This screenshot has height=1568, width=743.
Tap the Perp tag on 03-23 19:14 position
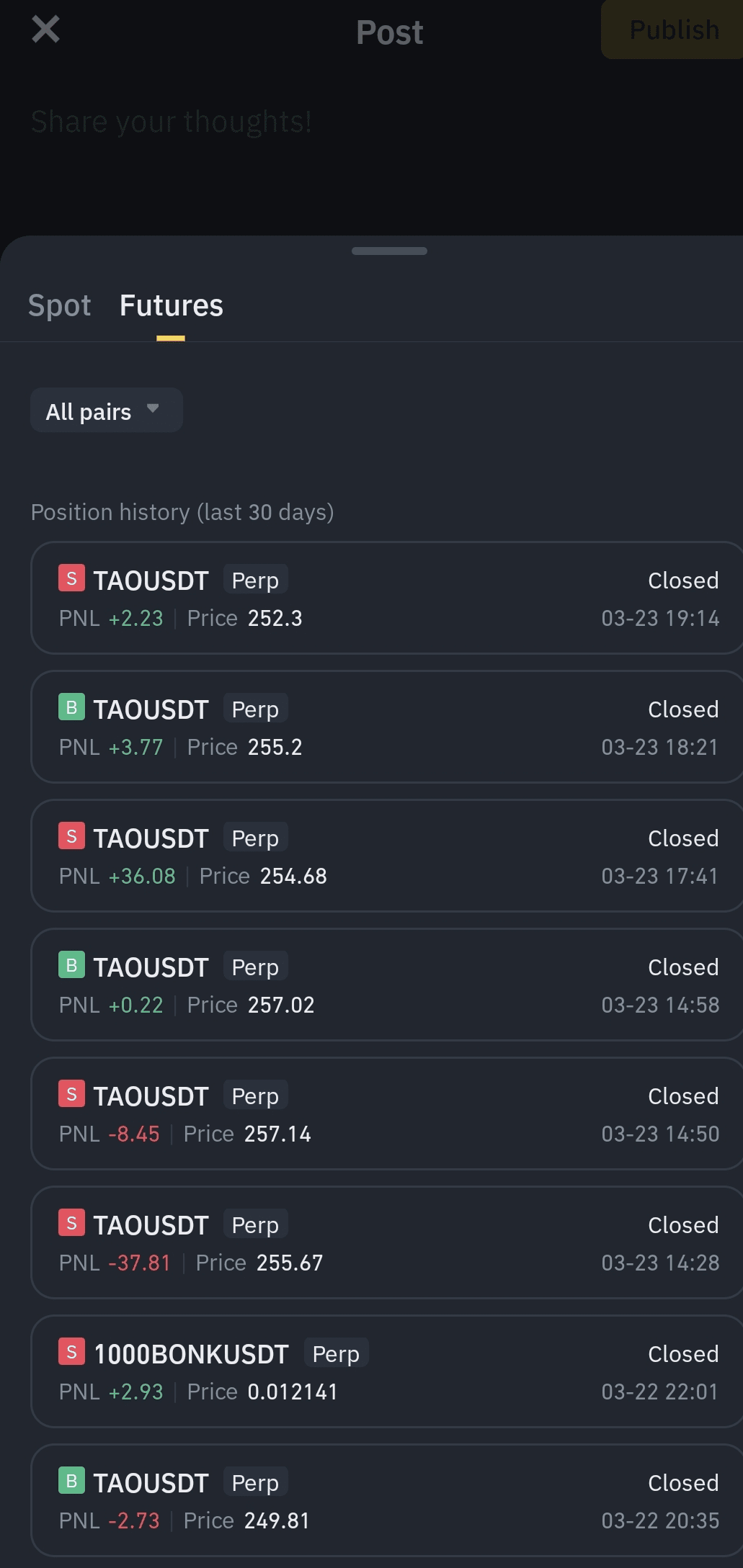coord(255,580)
